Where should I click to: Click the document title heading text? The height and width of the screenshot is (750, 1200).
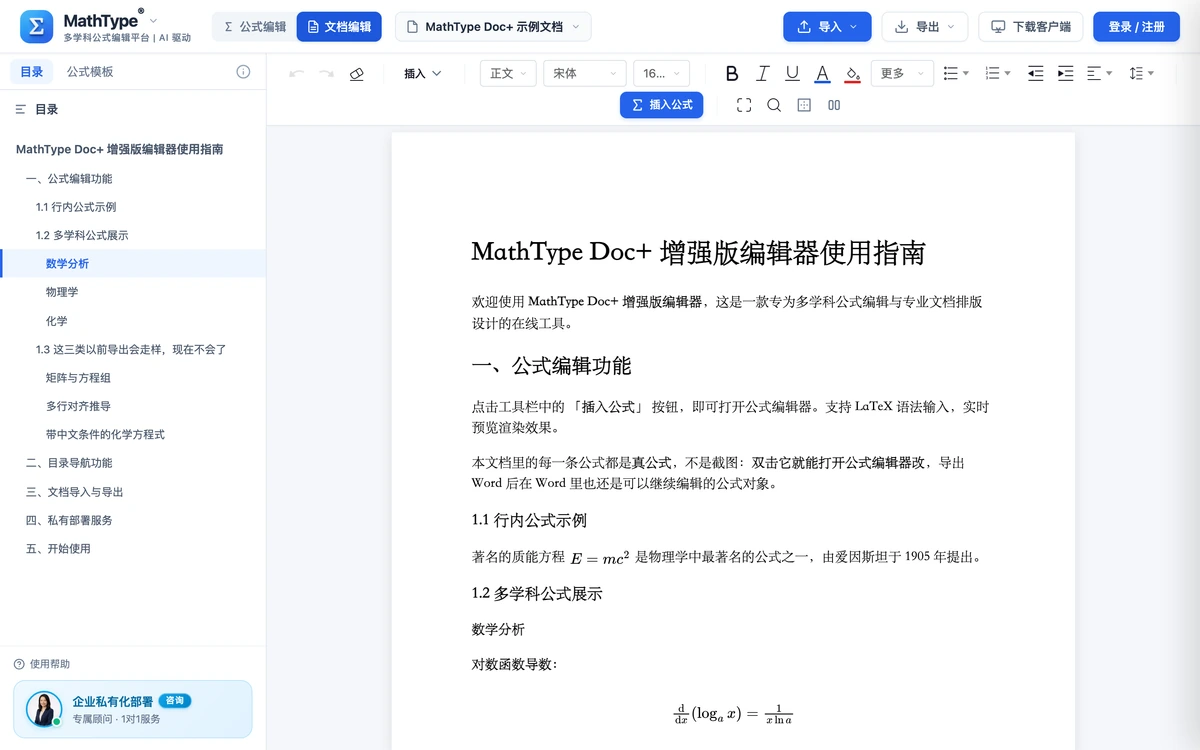698,252
